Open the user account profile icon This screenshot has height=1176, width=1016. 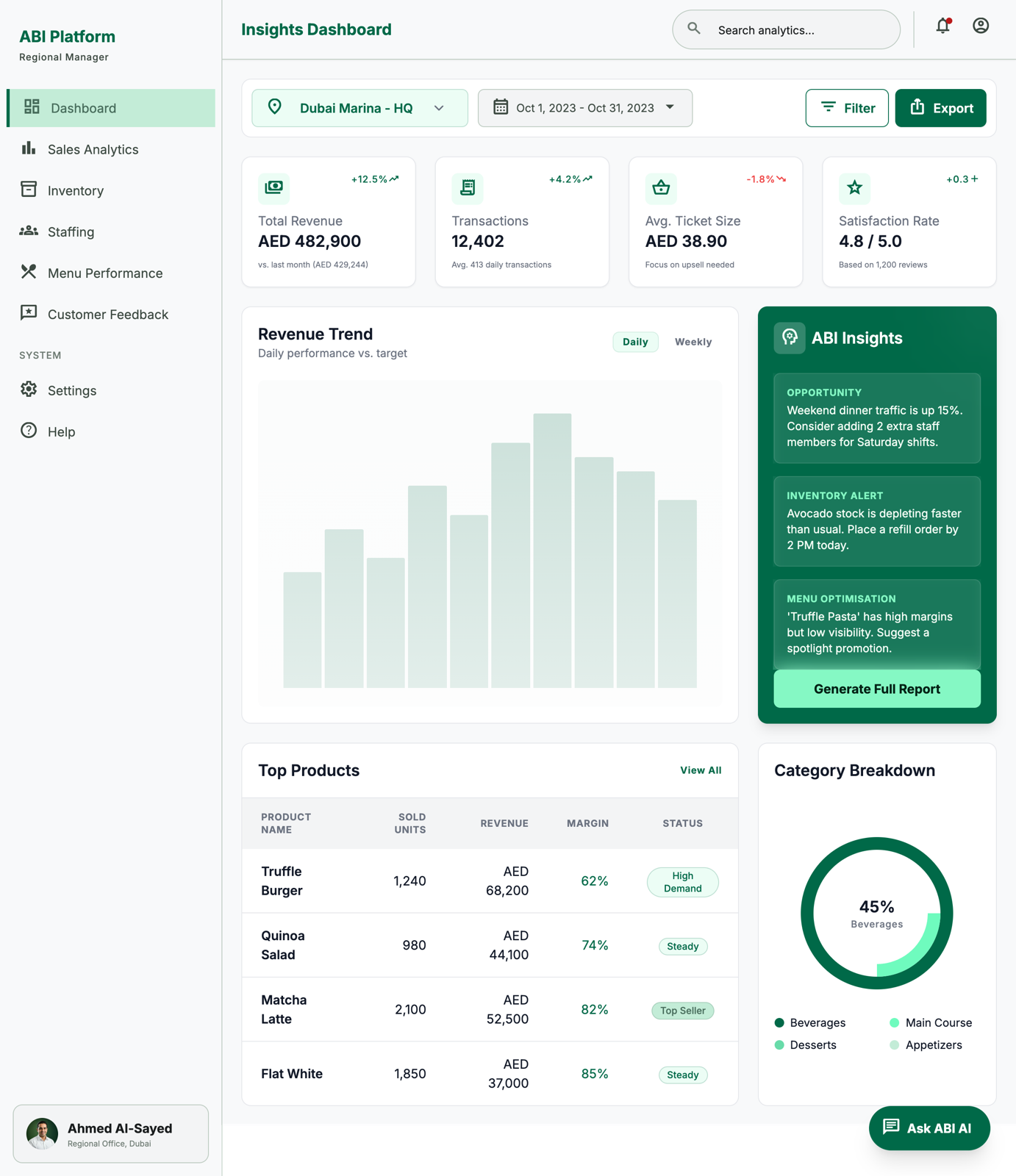981,26
